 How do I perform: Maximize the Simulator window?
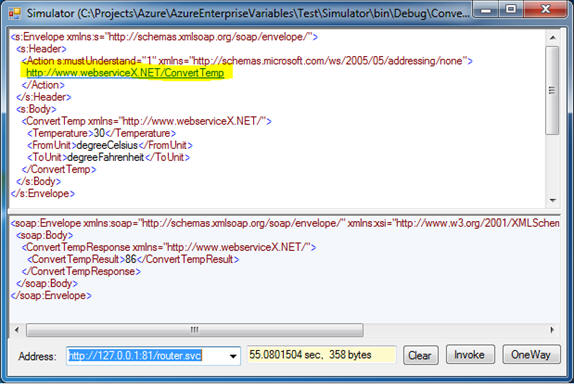tap(511, 9)
